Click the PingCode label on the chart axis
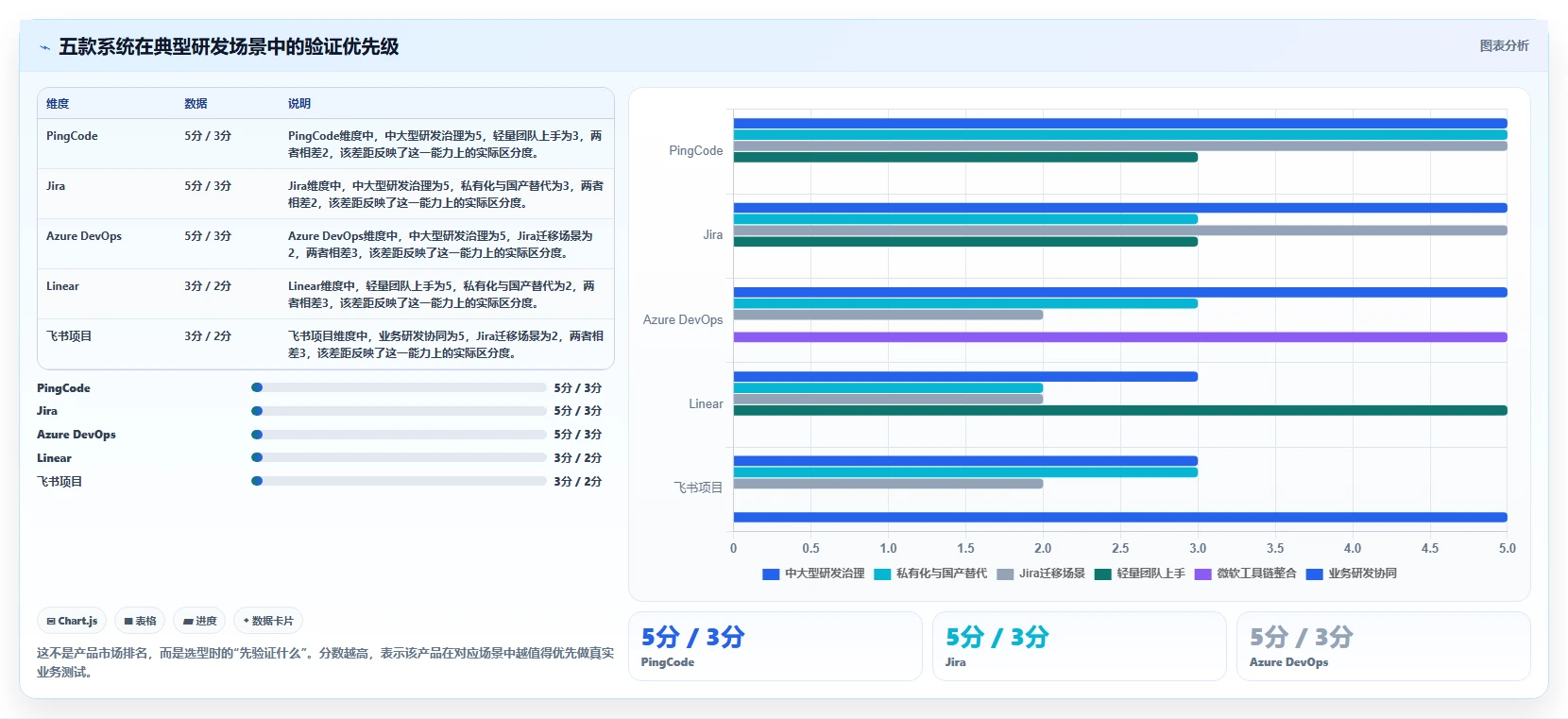This screenshot has width=1568, height=719. [x=696, y=151]
